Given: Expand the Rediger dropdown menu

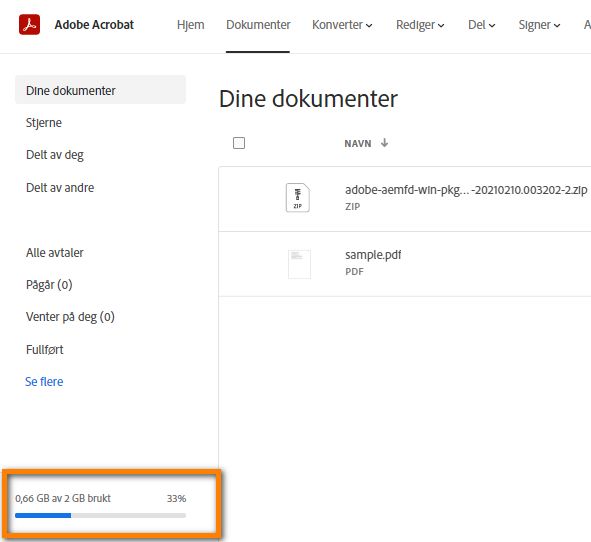Looking at the screenshot, I should coord(420,25).
